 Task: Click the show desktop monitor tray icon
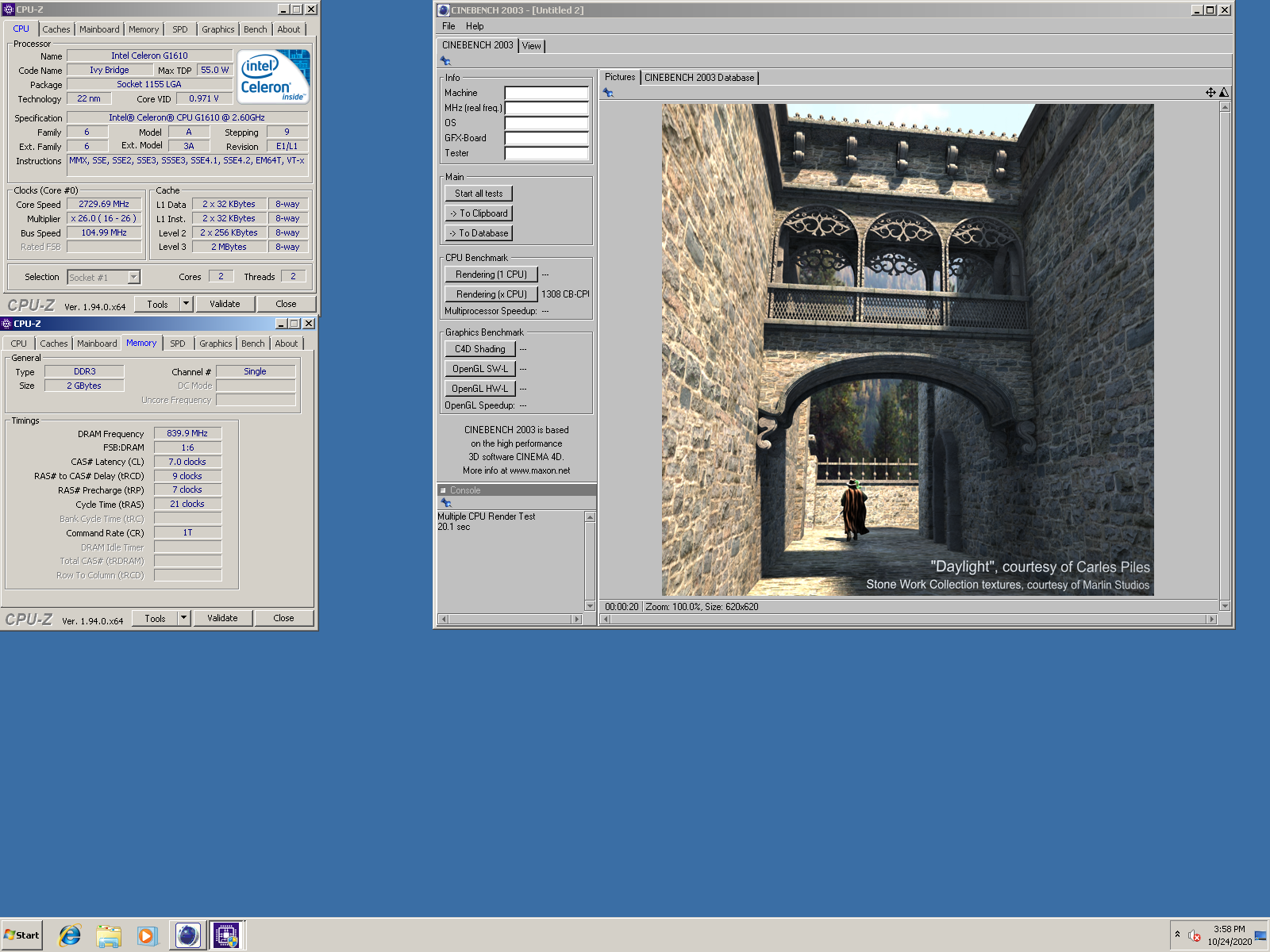(x=1260, y=935)
